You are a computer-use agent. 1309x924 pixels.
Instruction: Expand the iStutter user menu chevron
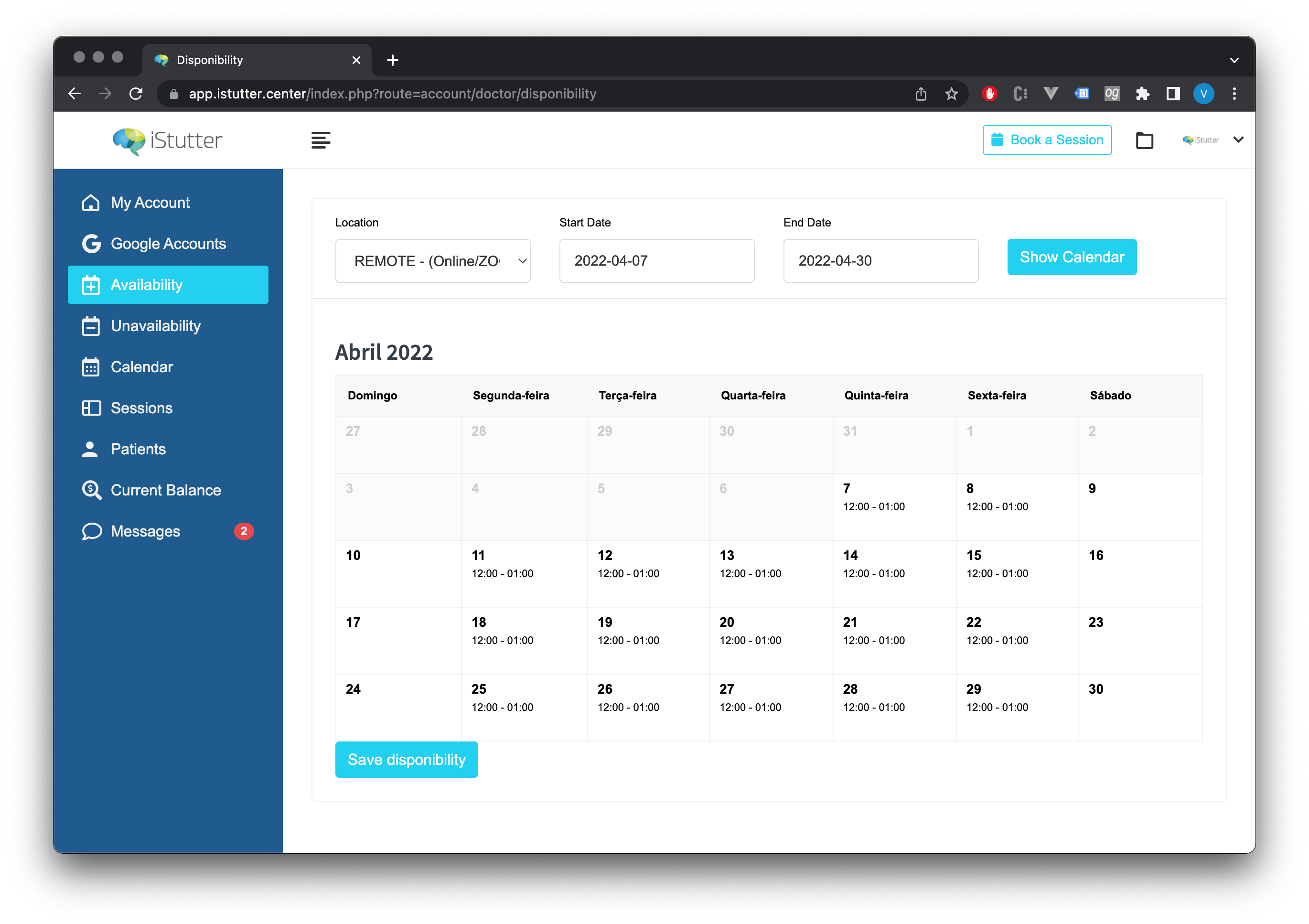coord(1238,140)
